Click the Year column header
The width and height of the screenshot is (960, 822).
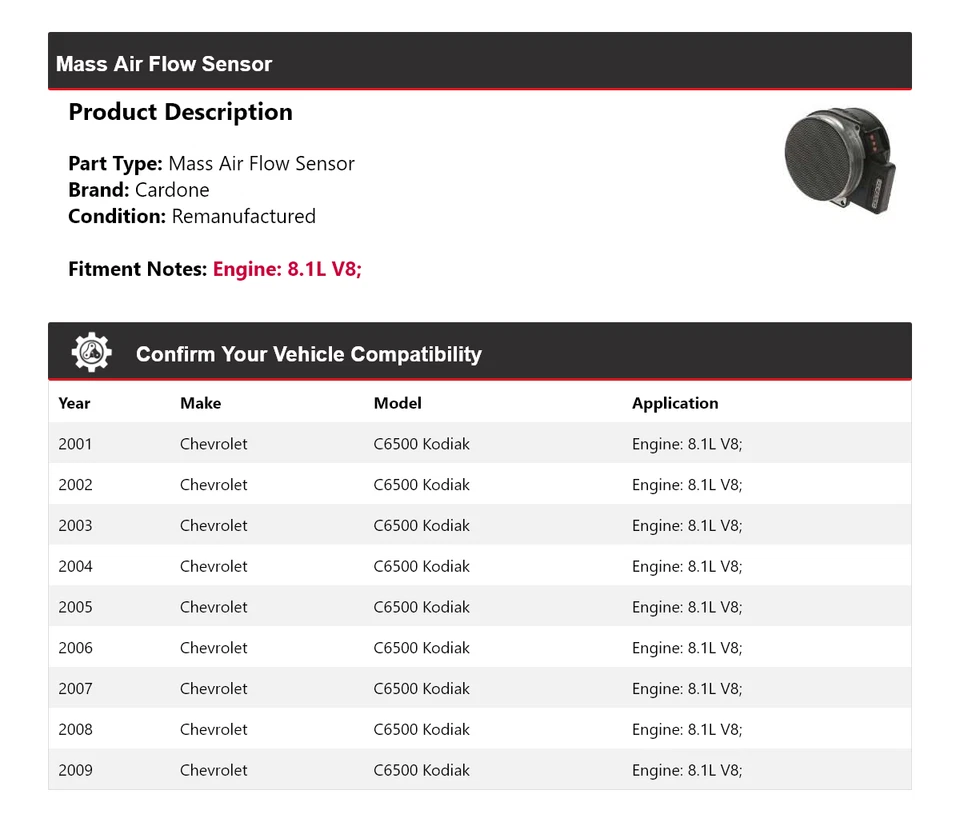(74, 403)
